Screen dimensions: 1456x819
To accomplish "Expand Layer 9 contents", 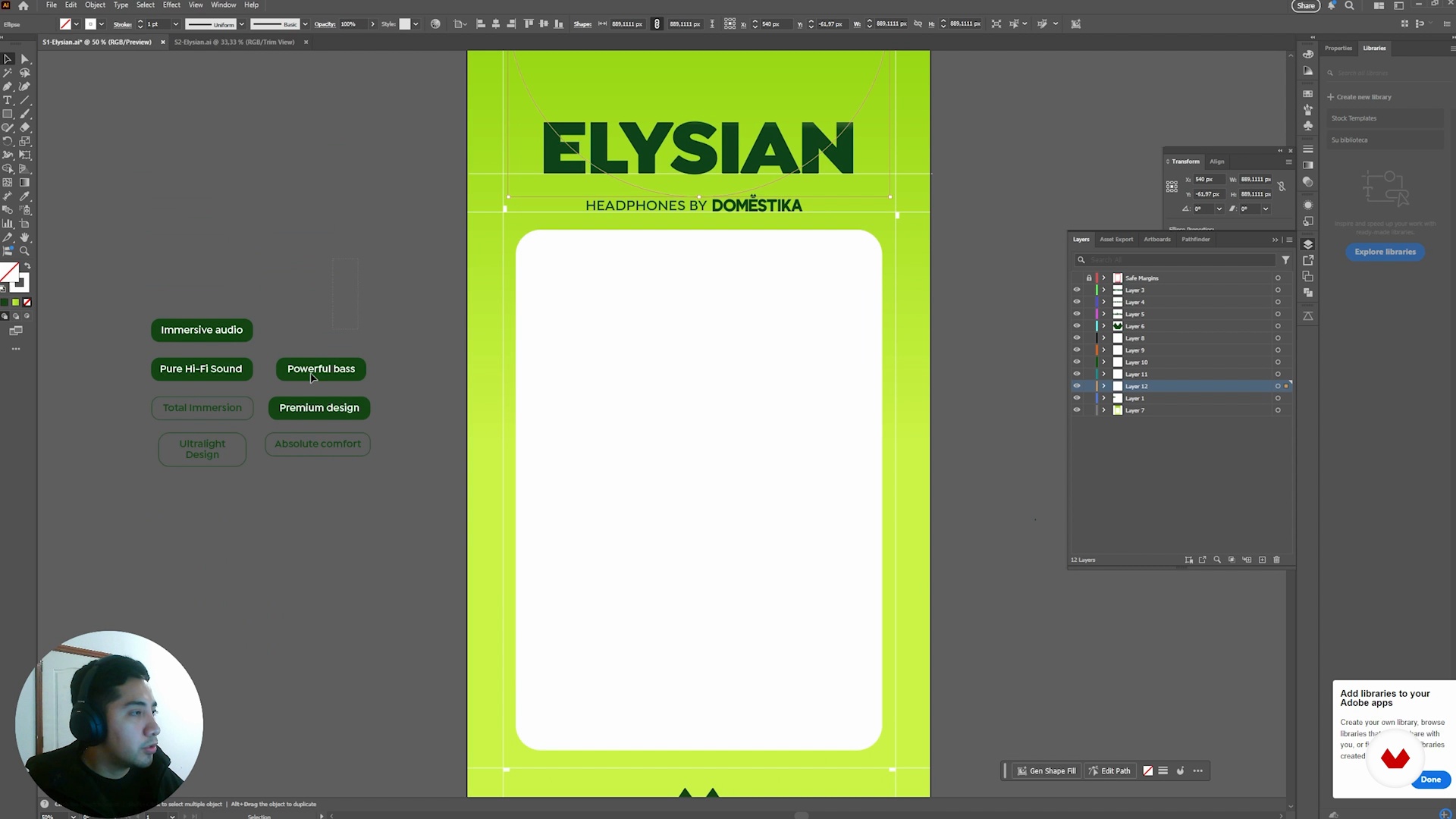I will pos(1103,350).
